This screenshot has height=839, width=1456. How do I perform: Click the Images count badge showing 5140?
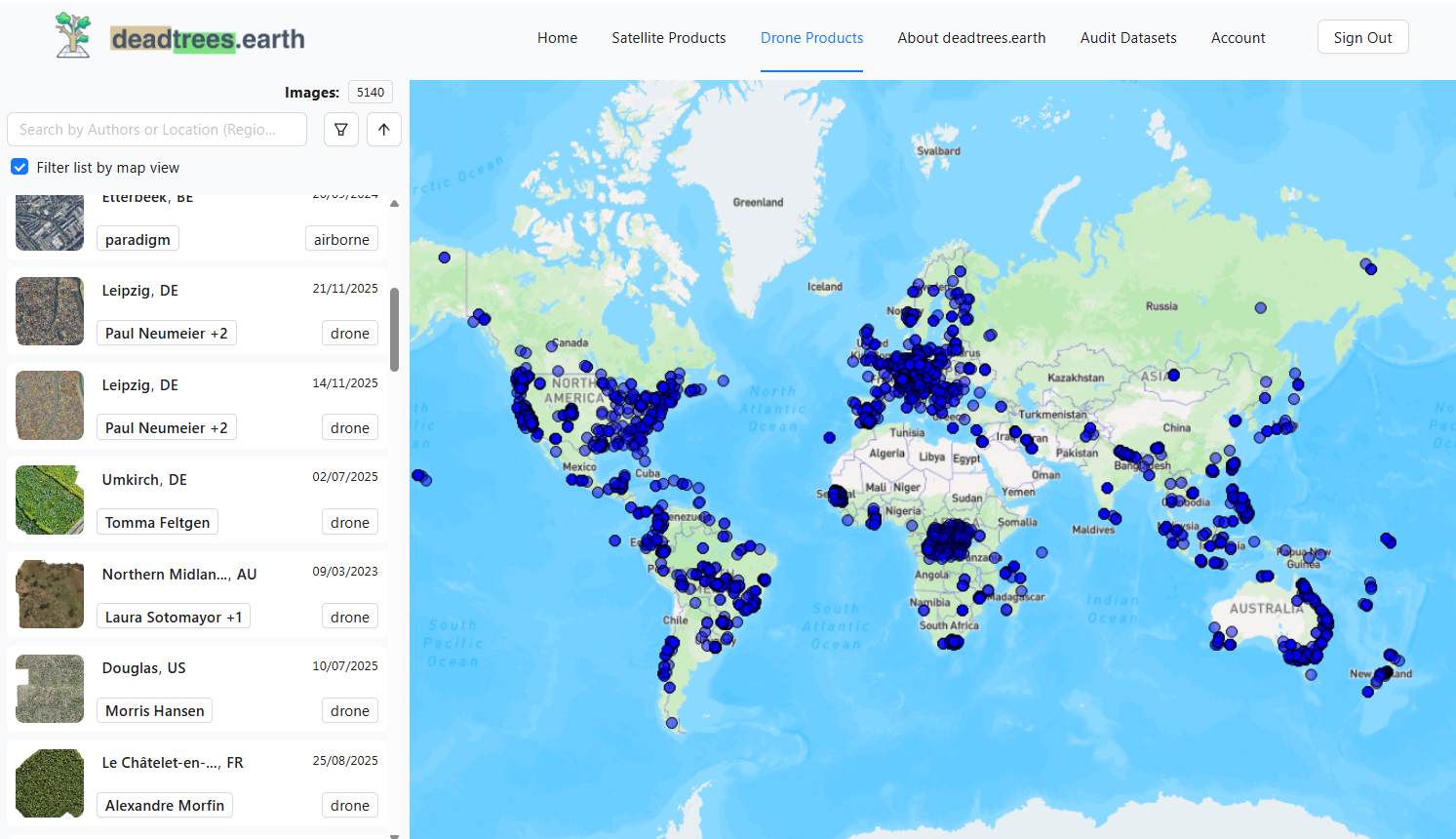370,92
